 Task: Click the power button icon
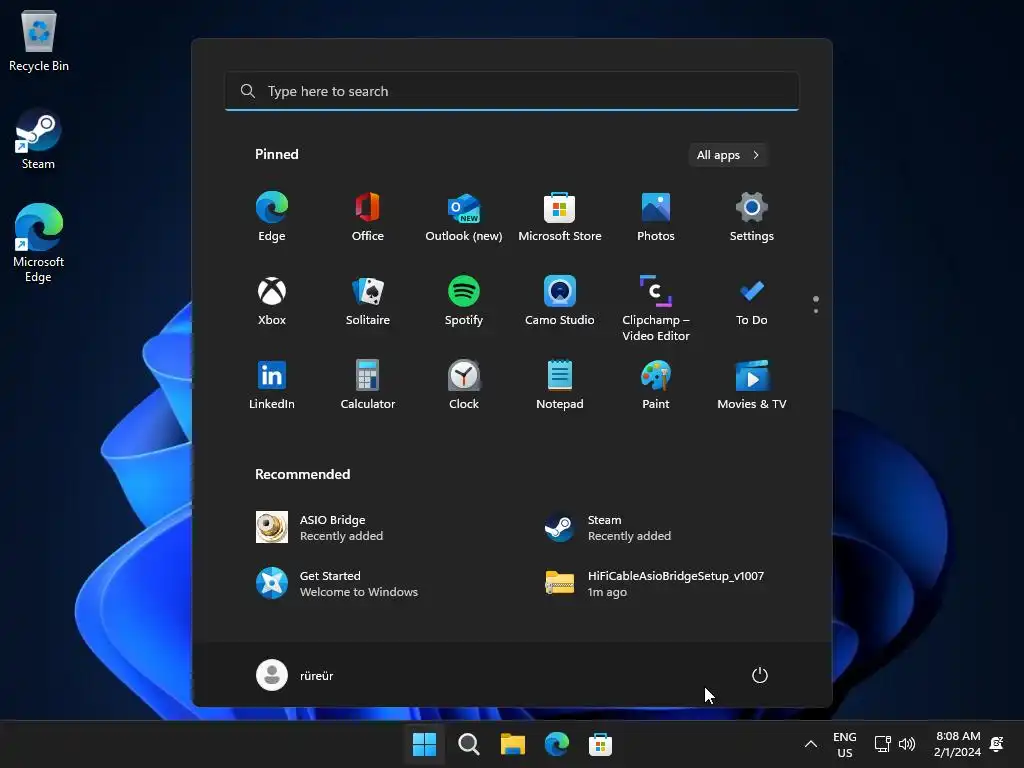click(x=760, y=675)
